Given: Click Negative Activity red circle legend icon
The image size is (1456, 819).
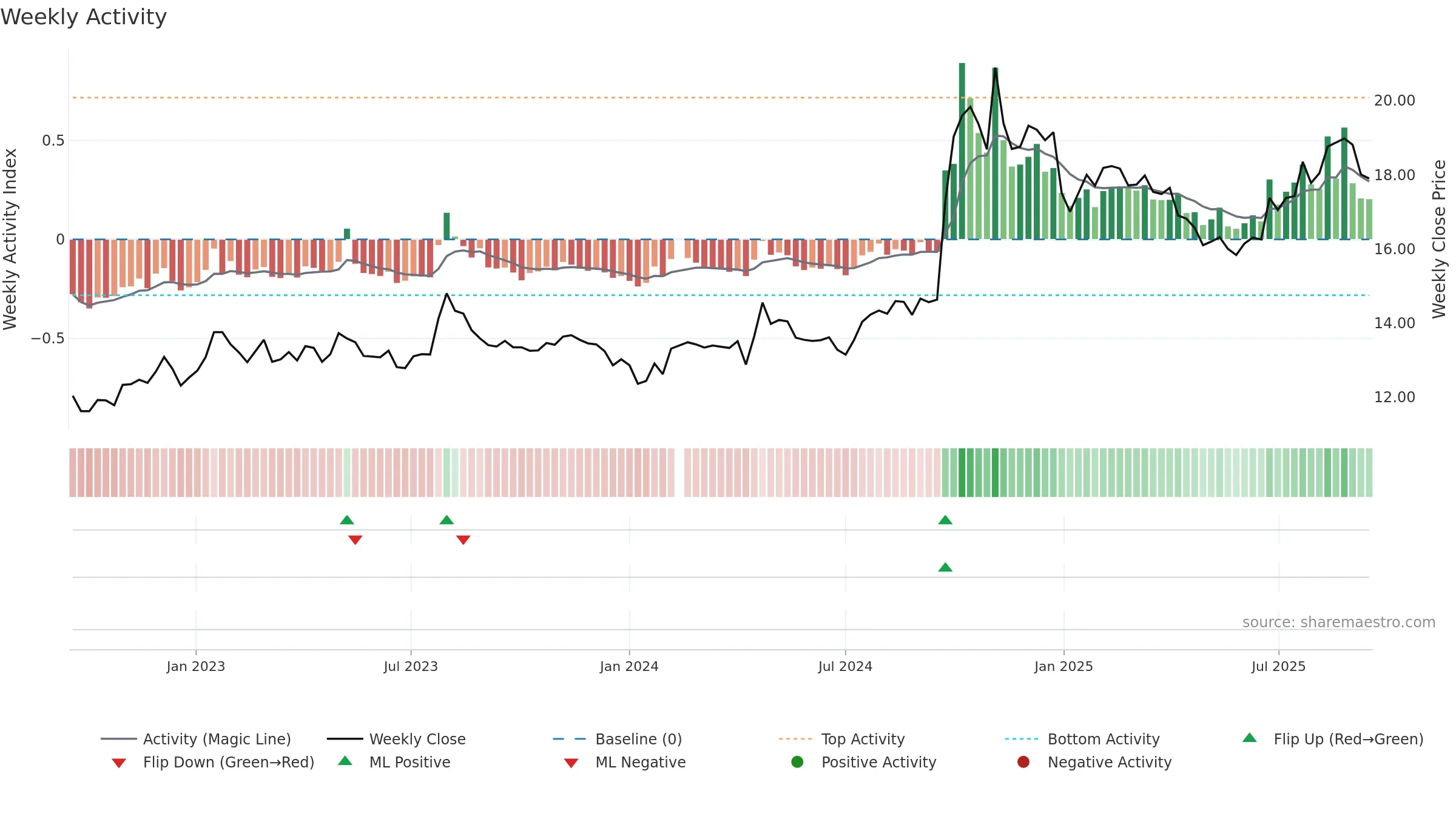Looking at the screenshot, I should tap(1023, 762).
